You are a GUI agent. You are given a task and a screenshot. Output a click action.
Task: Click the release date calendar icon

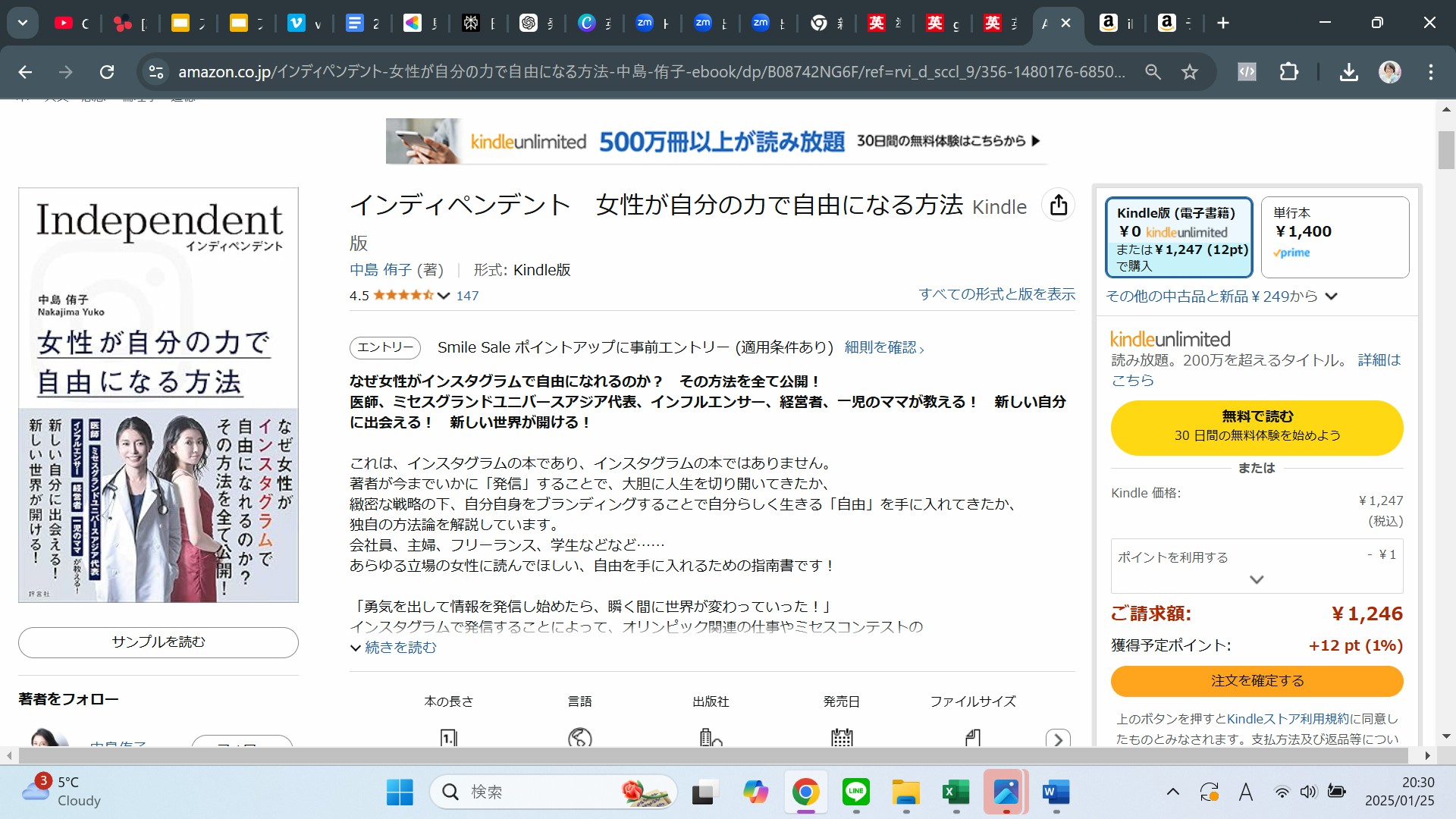(842, 737)
